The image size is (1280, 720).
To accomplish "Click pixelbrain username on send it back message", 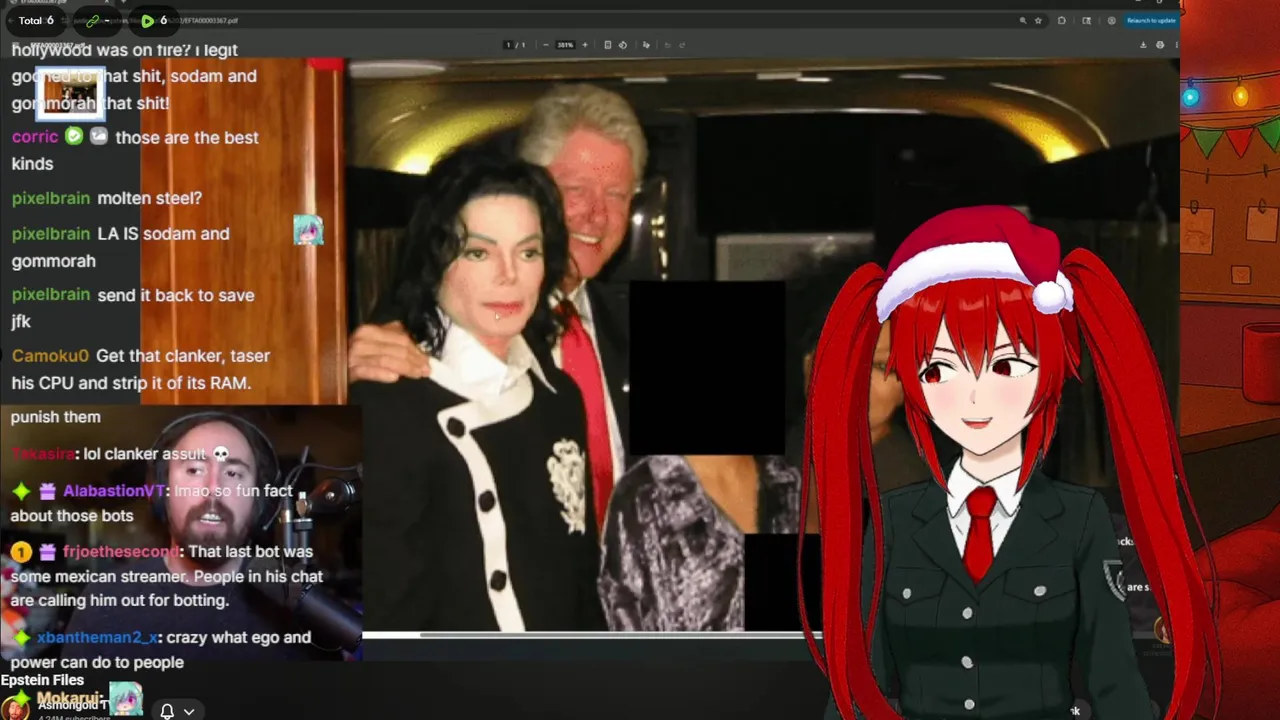I will [51, 295].
